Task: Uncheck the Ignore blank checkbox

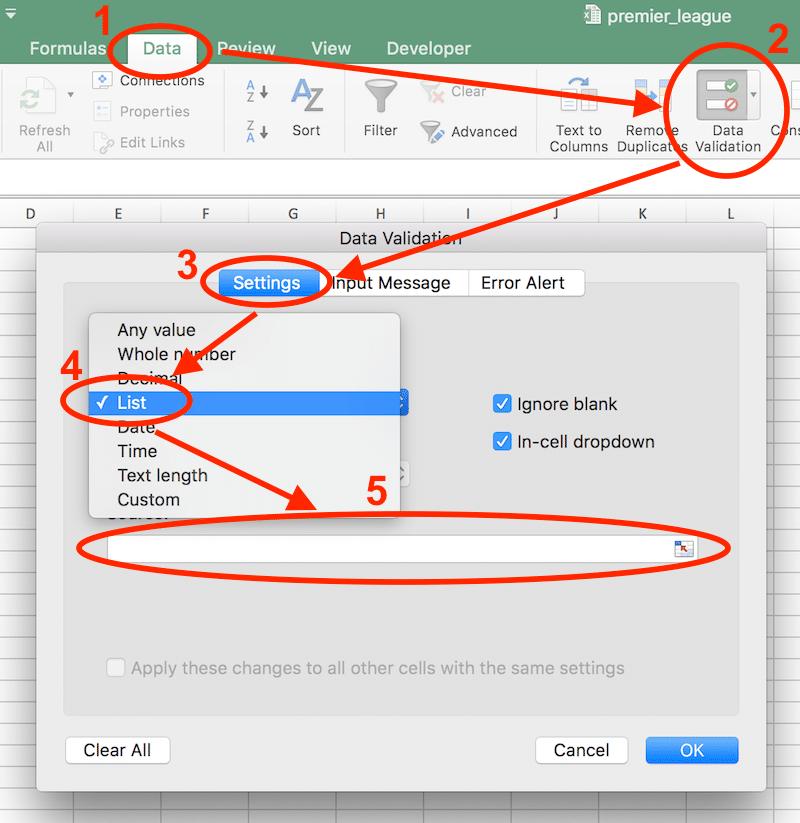Action: [x=502, y=404]
